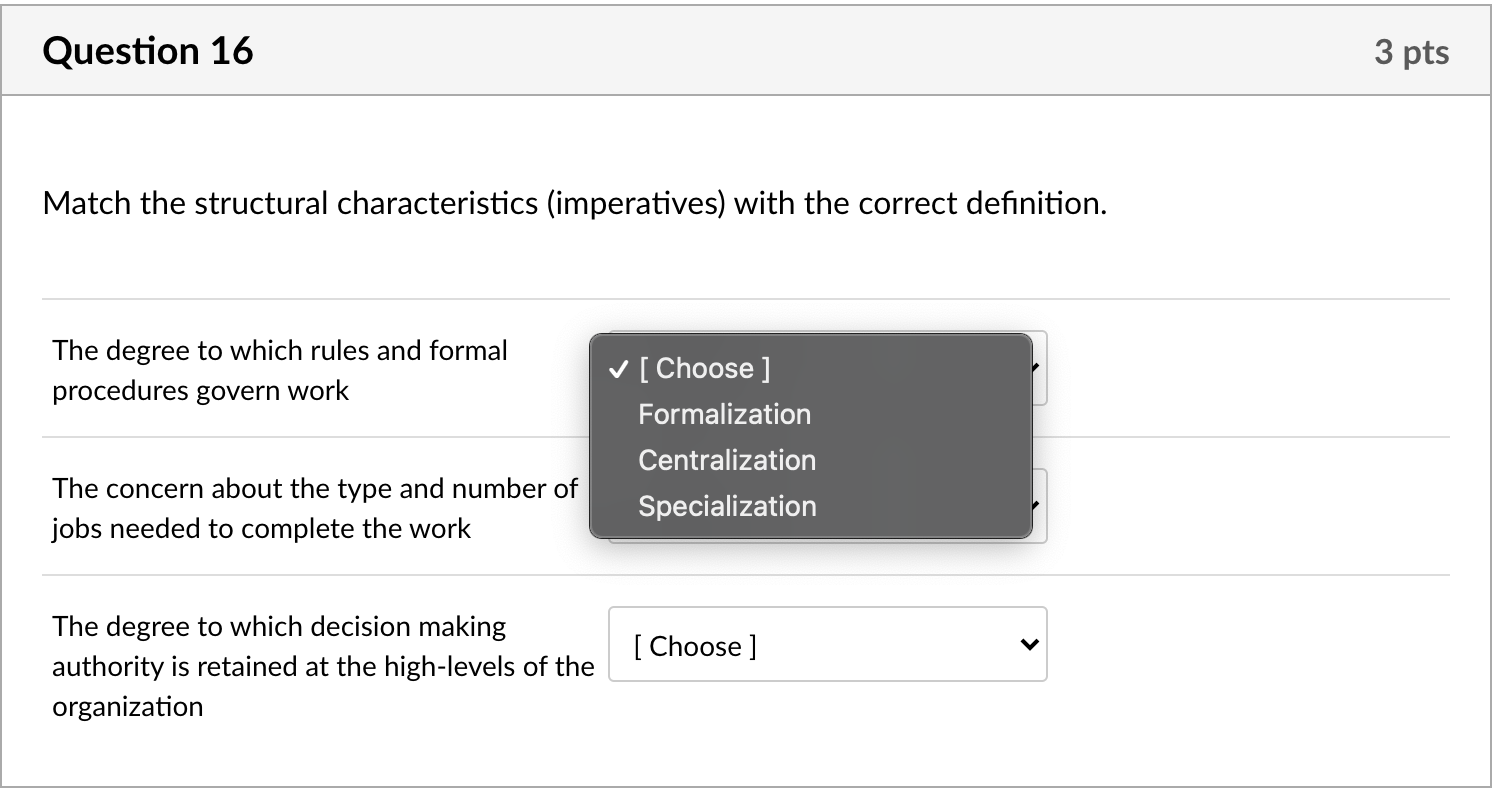Screen dimensions: 1494x794
Task: Click the checkmark beside [ Choose ] option
Action: tap(618, 369)
